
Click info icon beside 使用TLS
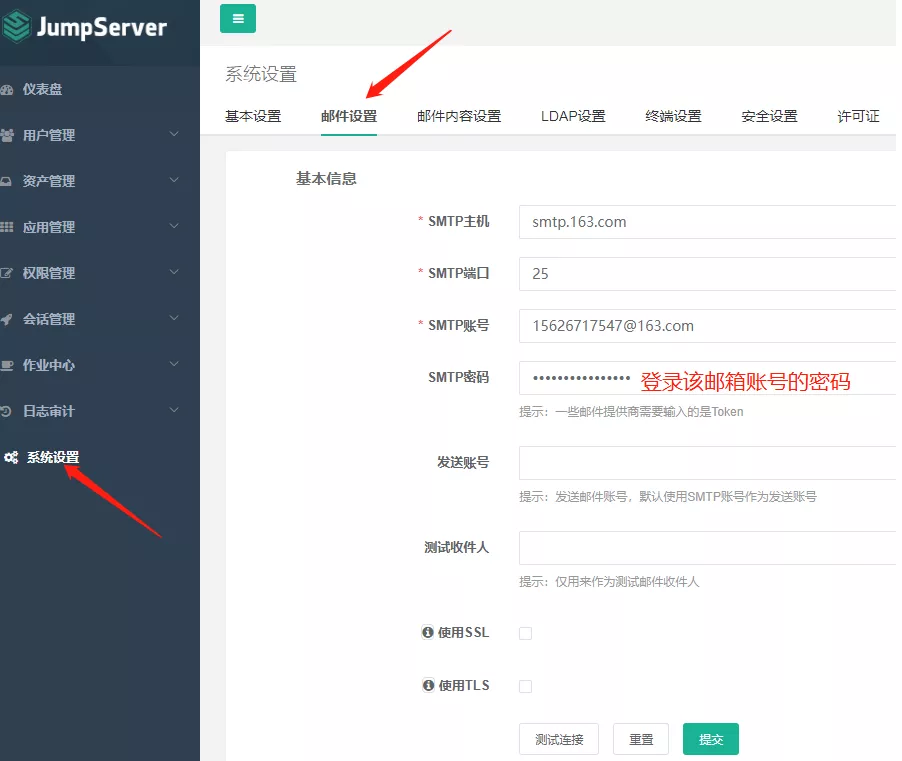coord(428,686)
